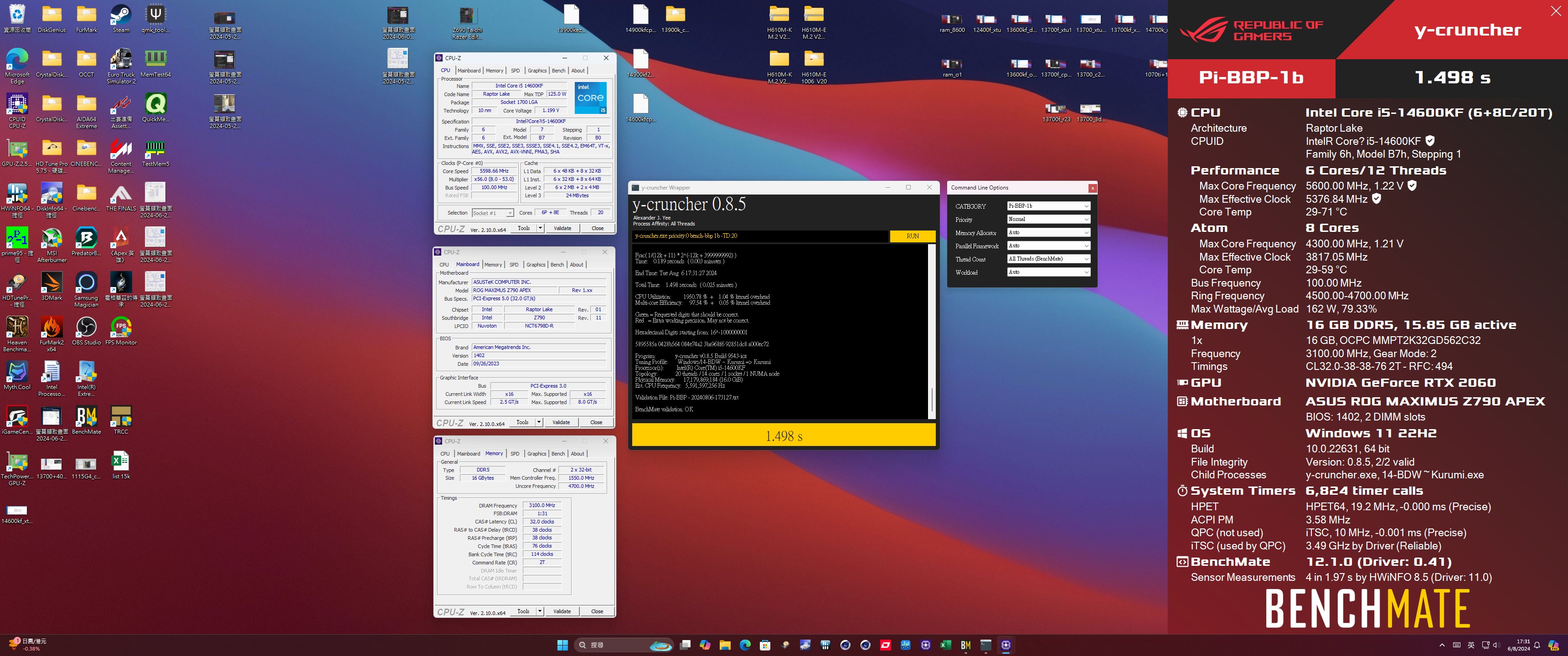Screen dimensions: 1568x656
Task: Open MemTest64 desktop icon
Action: [155, 63]
